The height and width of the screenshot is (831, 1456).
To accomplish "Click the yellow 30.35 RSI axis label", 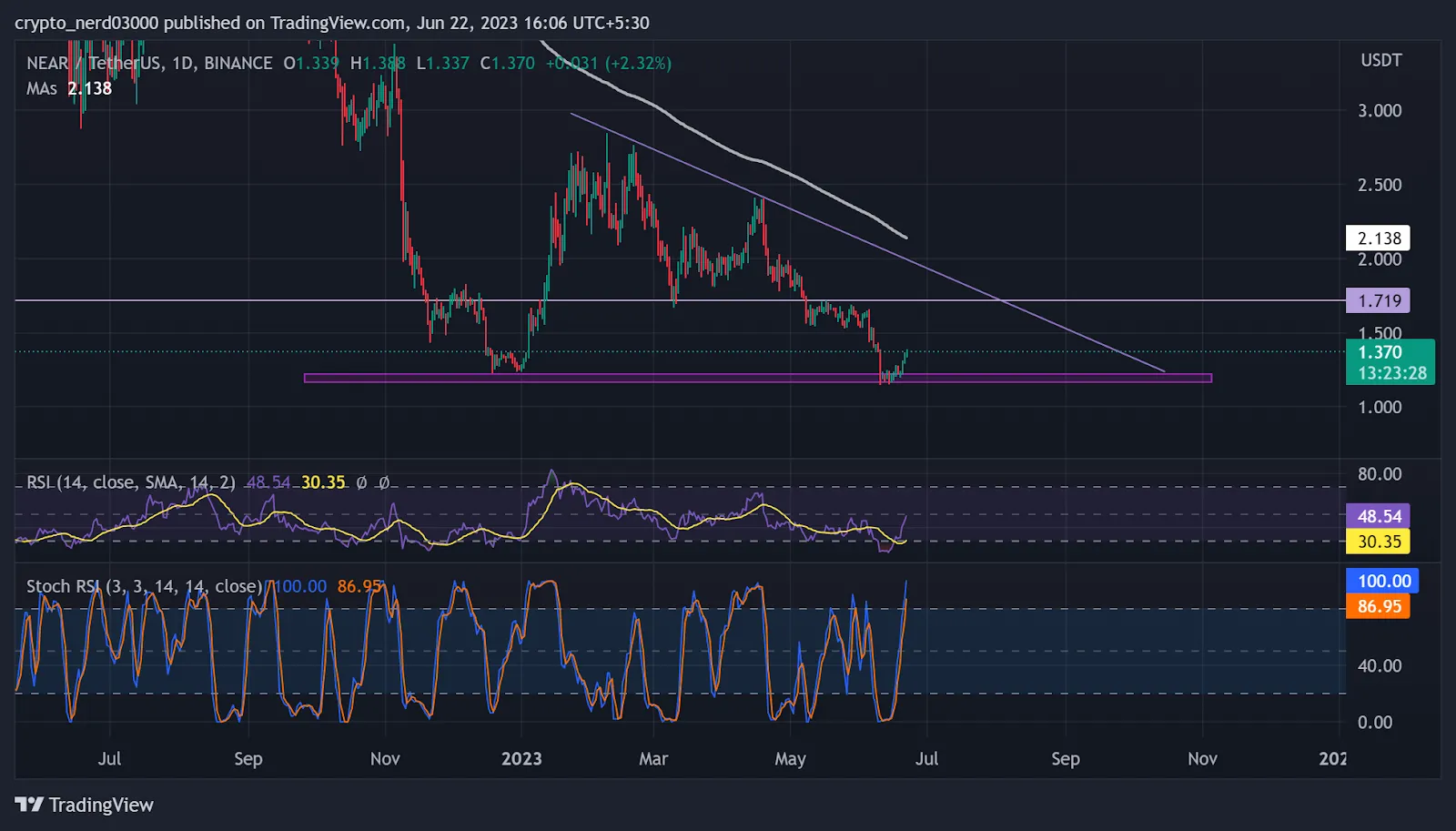I will coord(1378,542).
